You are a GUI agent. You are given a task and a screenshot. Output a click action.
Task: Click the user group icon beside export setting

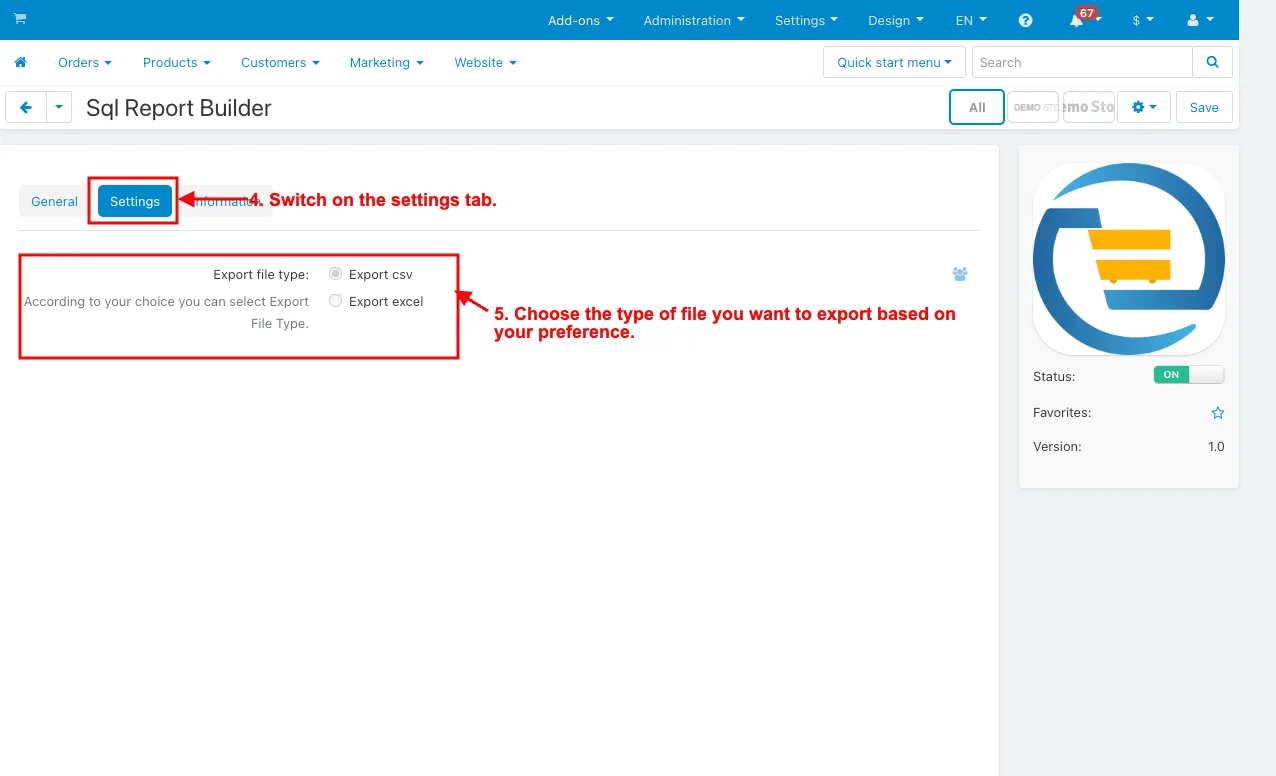point(960,274)
